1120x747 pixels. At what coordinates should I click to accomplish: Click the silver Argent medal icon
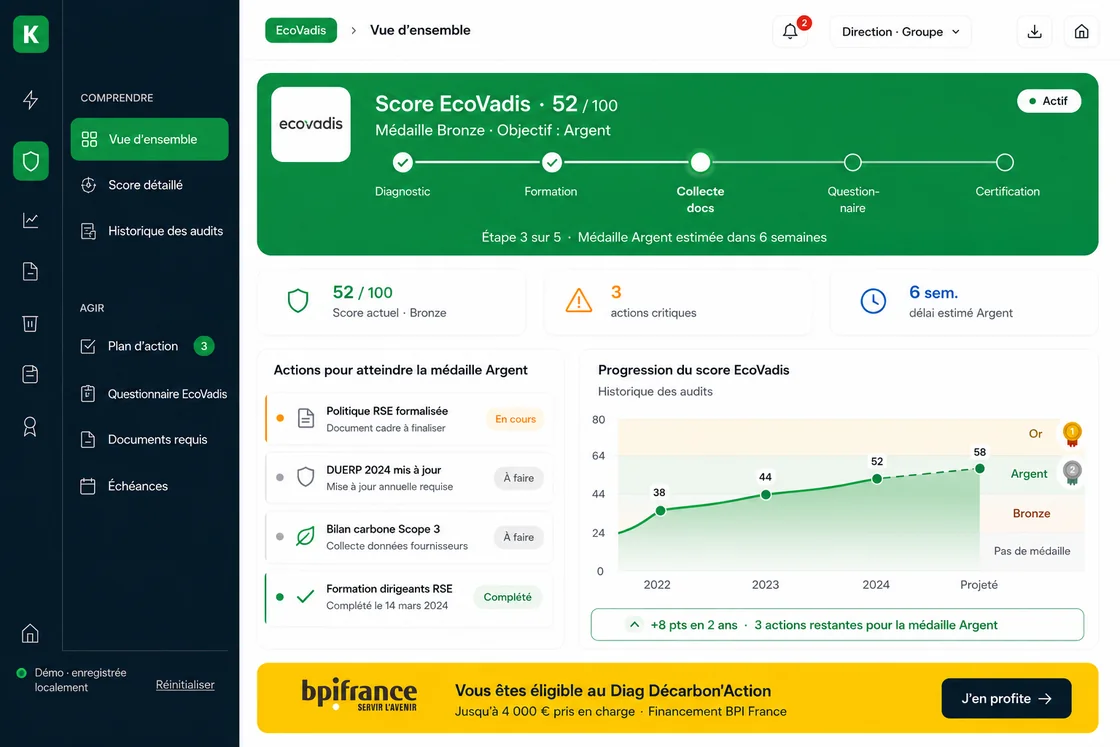coord(1071,473)
